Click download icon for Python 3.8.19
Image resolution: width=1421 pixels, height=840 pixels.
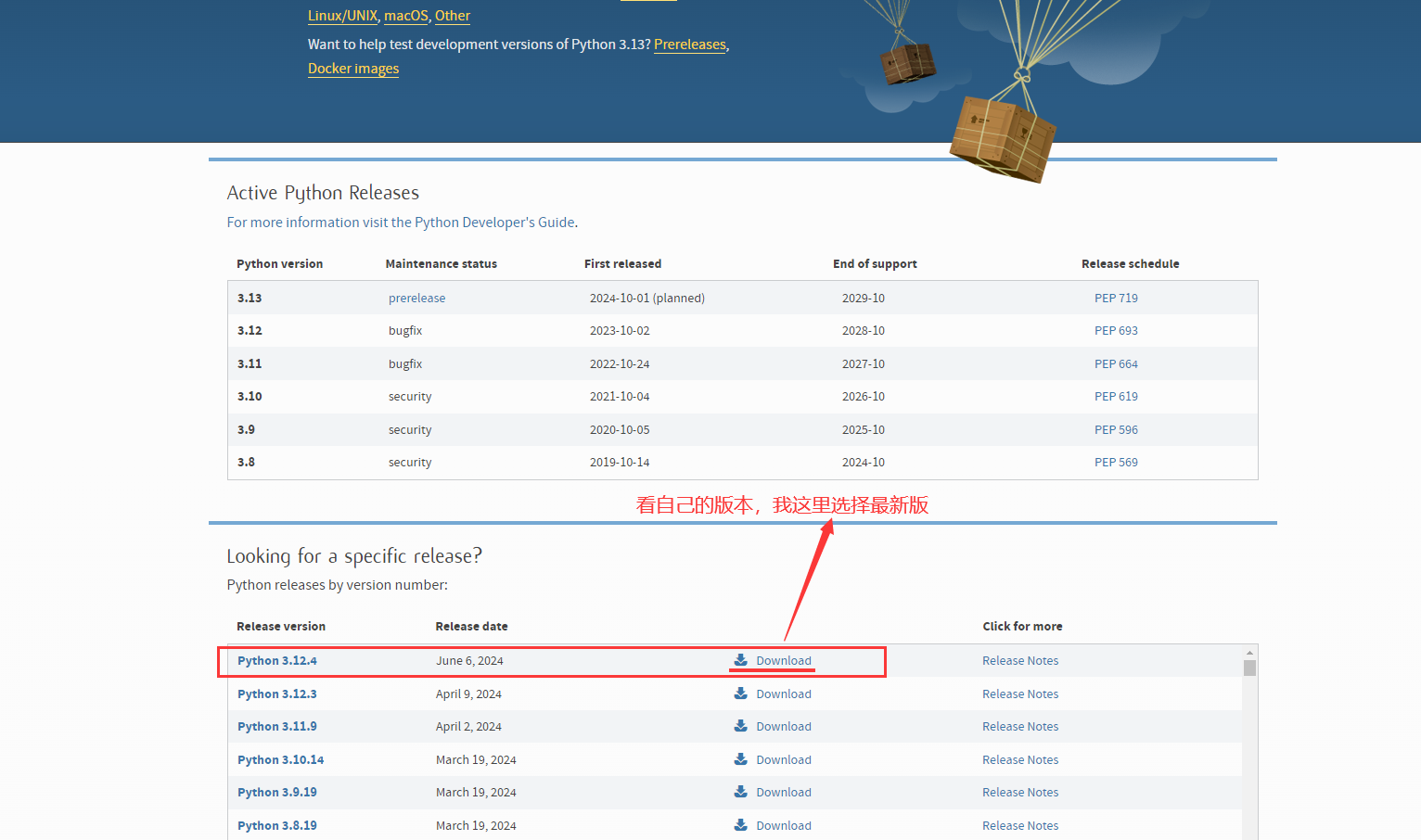(x=741, y=825)
